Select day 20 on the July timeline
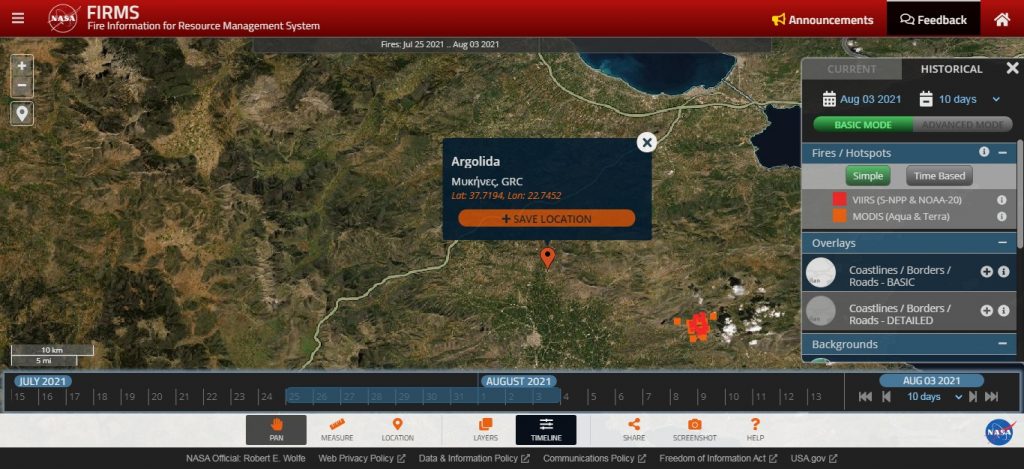 156,396
